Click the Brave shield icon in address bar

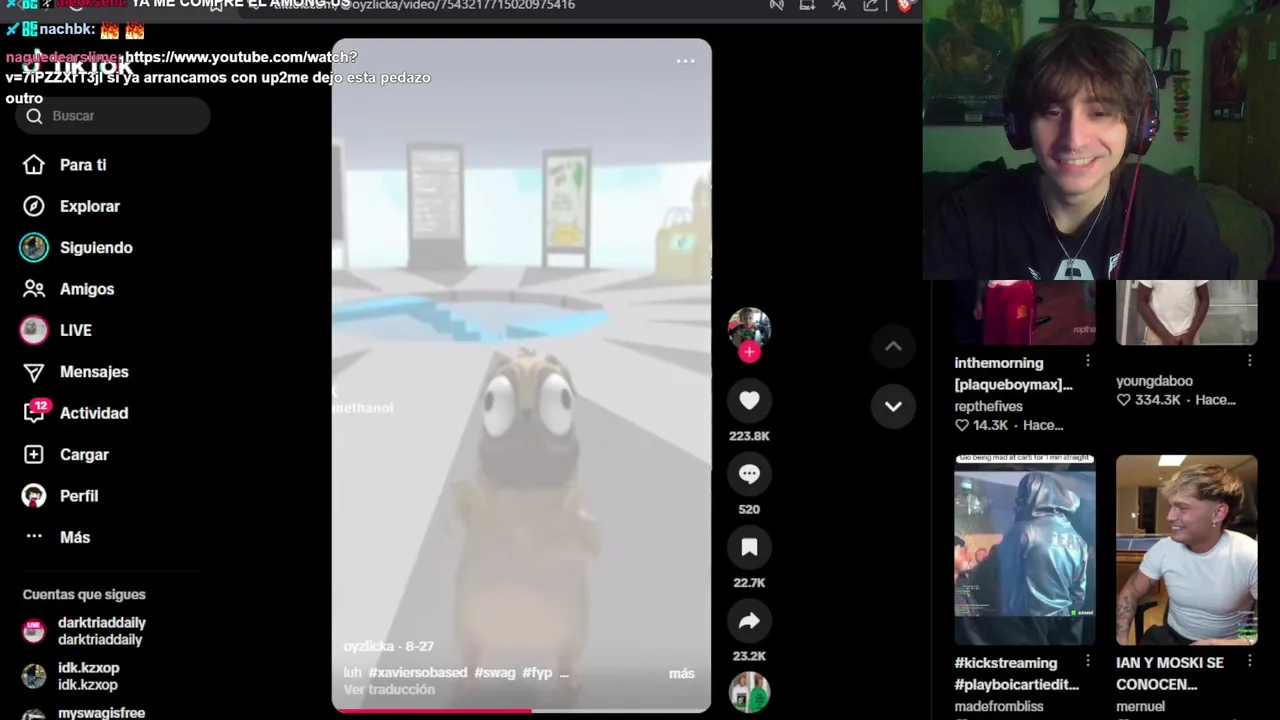pos(905,5)
